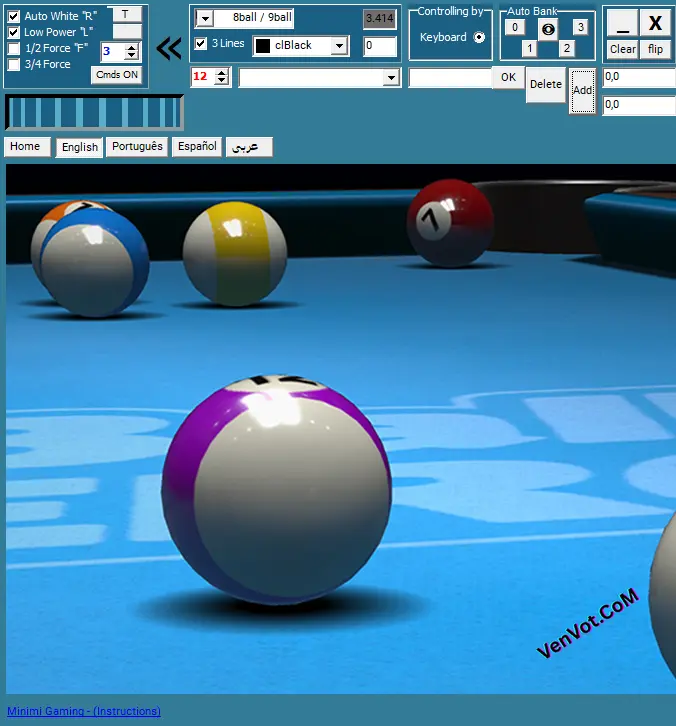Decrease the red 12 spinner value

222,81
